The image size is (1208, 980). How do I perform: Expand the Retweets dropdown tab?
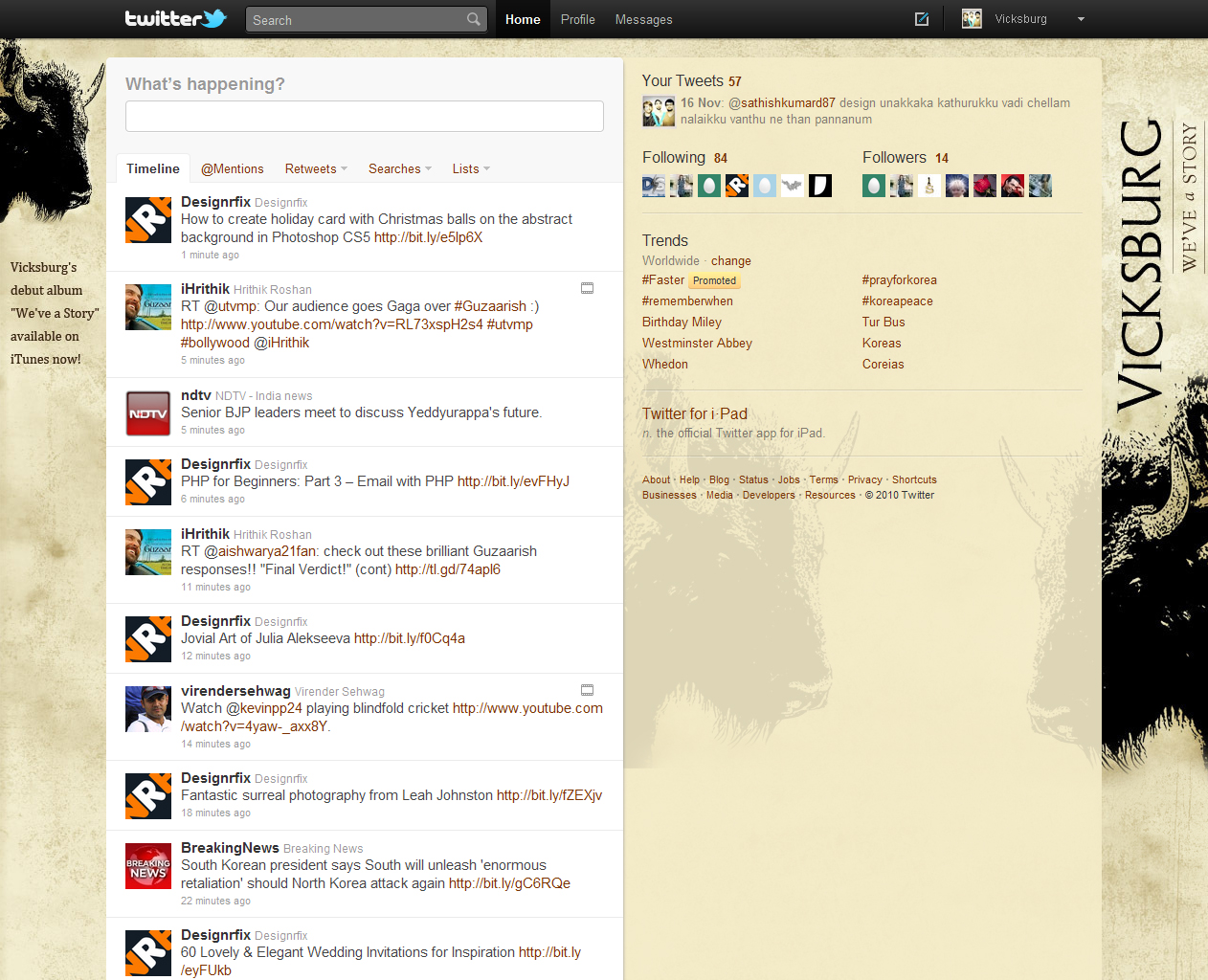point(316,168)
